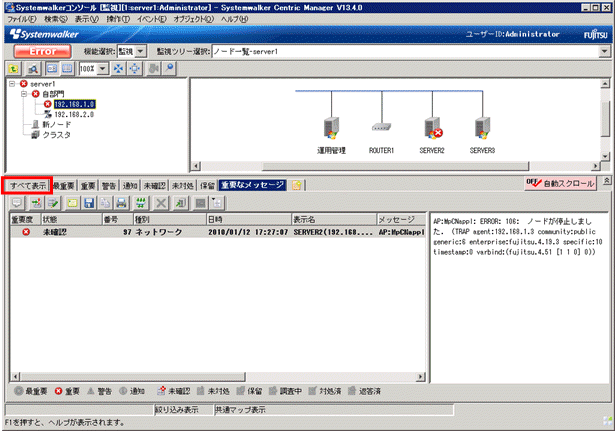Click the event response icon with red arrow
Screen dimensions: 615x431
point(36,203)
